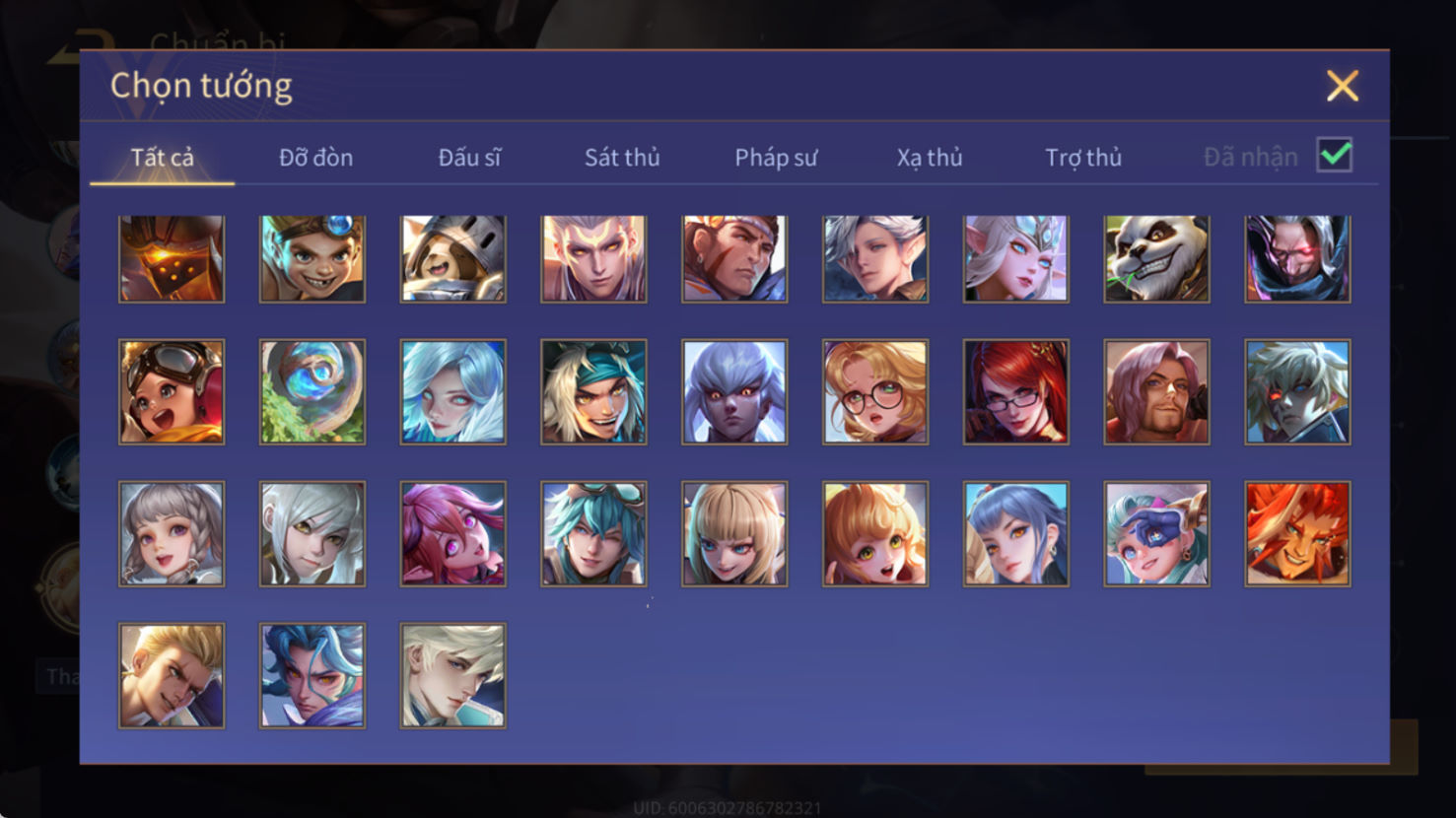Choose the fiery orange-maned hero portrait

click(x=1297, y=534)
